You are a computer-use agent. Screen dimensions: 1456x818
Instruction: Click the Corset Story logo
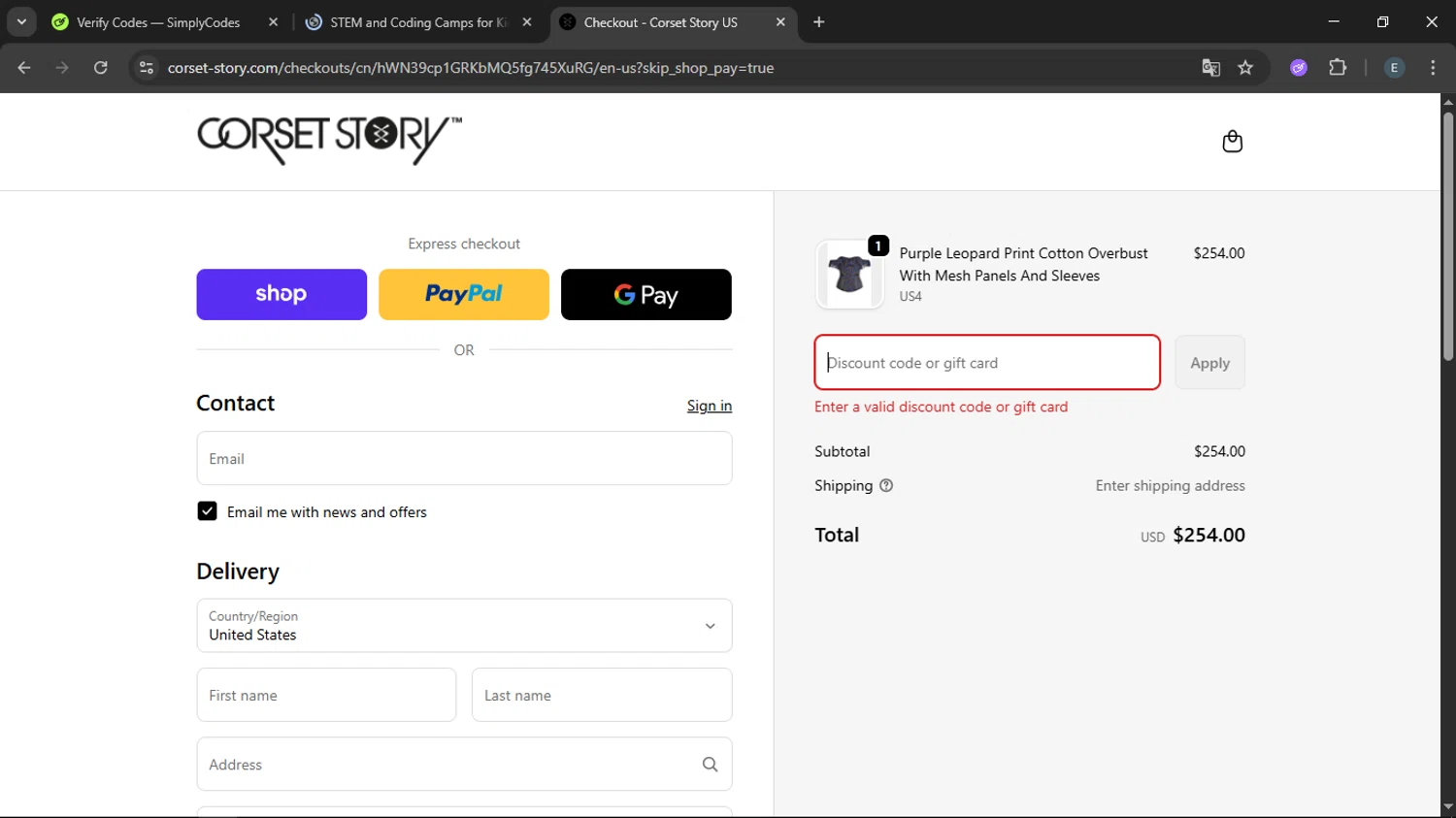pyautogui.click(x=329, y=141)
